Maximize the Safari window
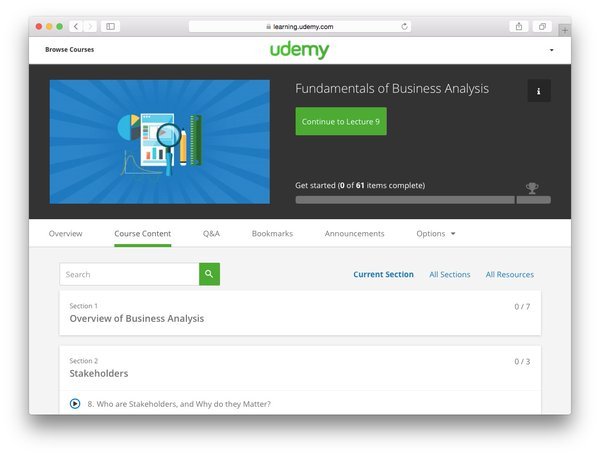The width and height of the screenshot is (600, 456). tap(59, 26)
